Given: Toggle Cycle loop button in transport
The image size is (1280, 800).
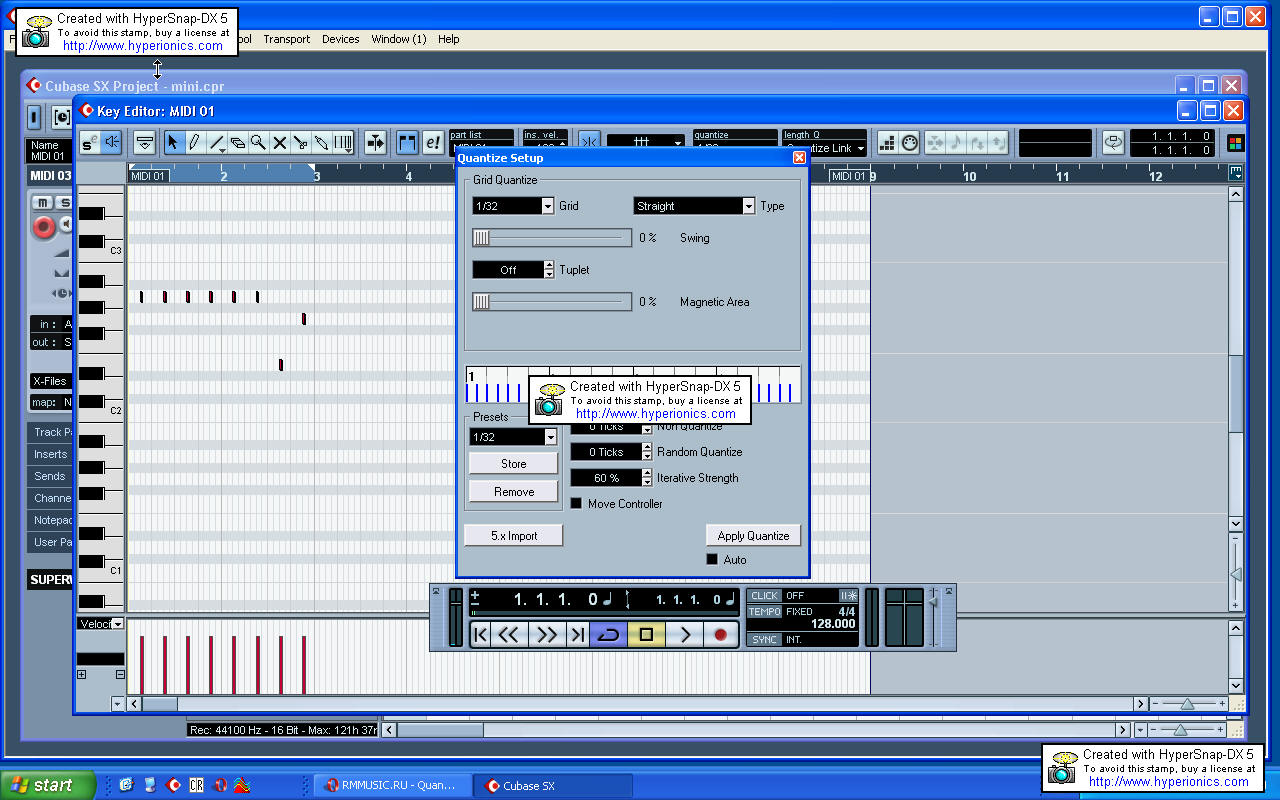Looking at the screenshot, I should tap(608, 634).
